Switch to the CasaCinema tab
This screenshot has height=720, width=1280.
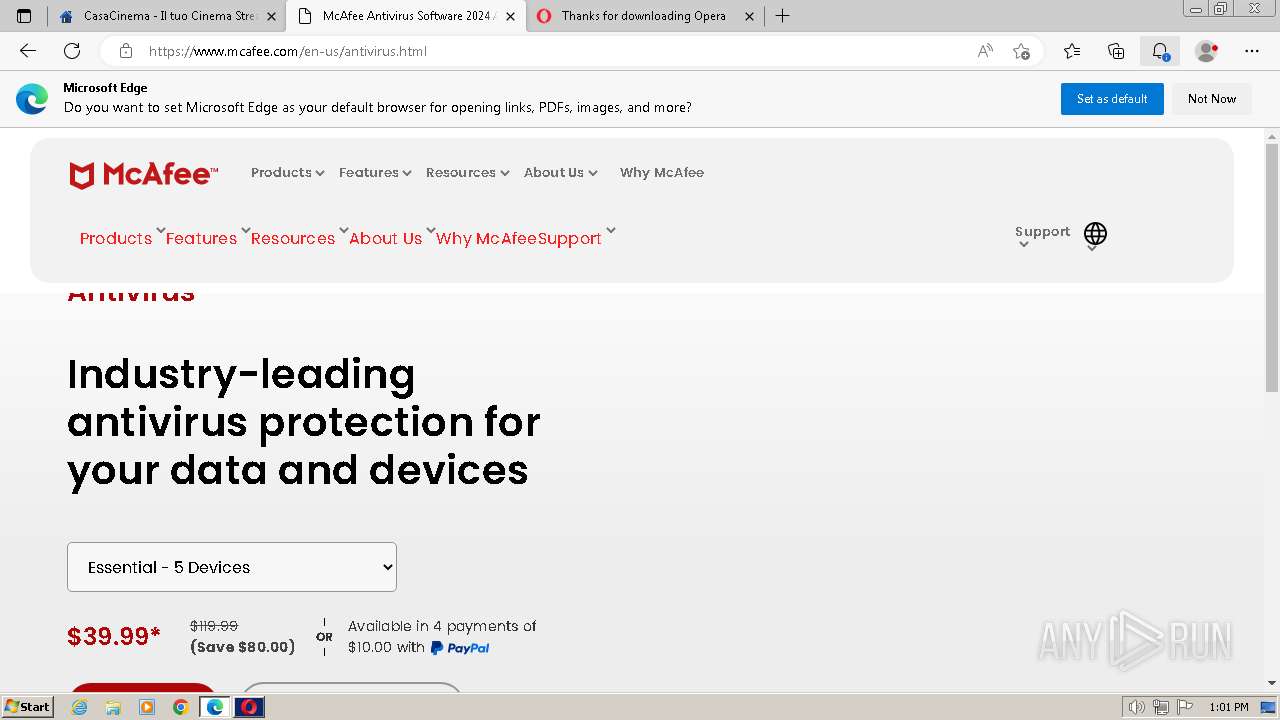click(x=168, y=16)
